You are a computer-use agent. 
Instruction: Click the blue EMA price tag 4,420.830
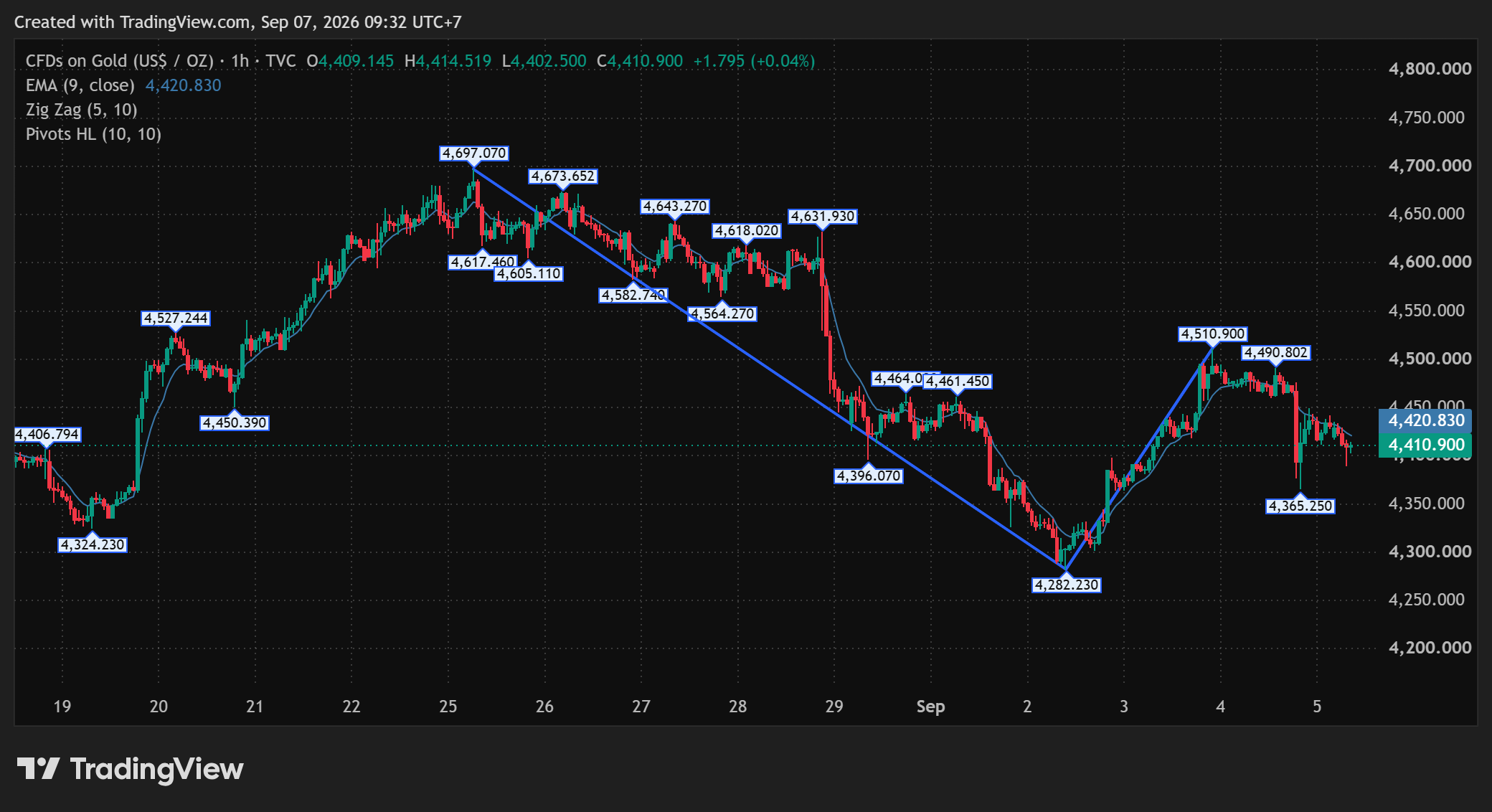[x=1425, y=420]
